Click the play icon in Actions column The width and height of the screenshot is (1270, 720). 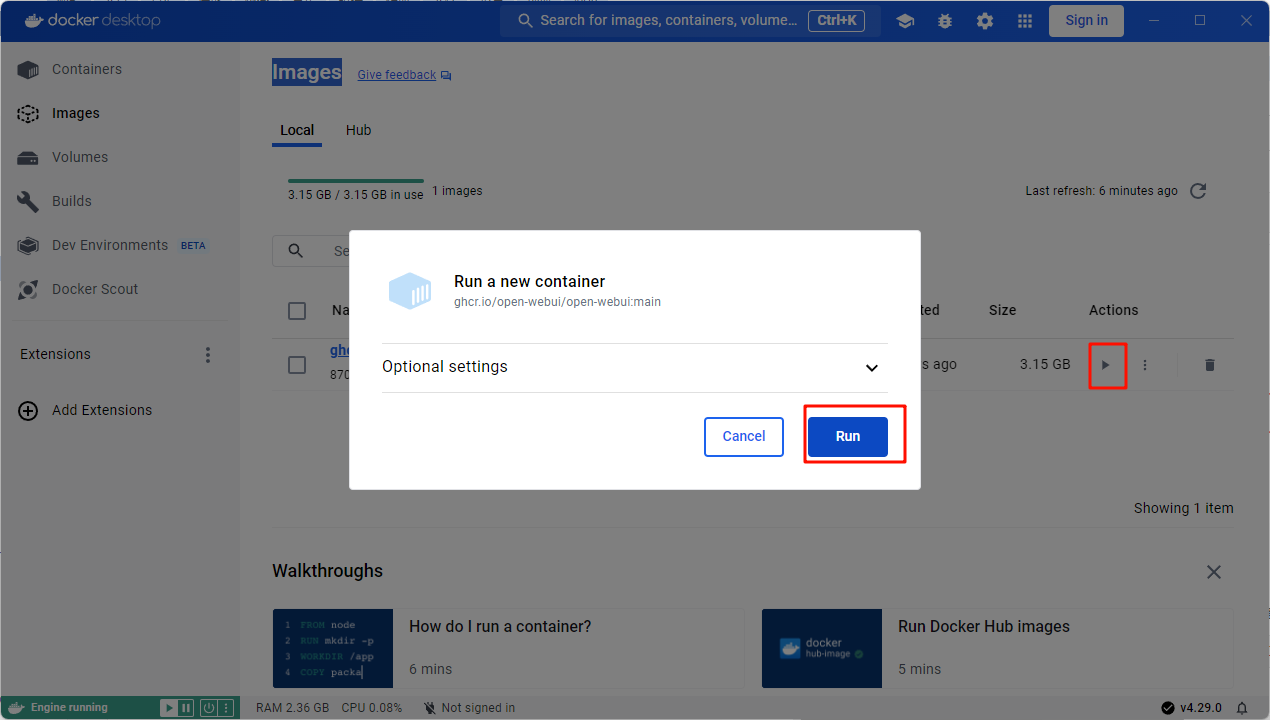tap(1106, 365)
